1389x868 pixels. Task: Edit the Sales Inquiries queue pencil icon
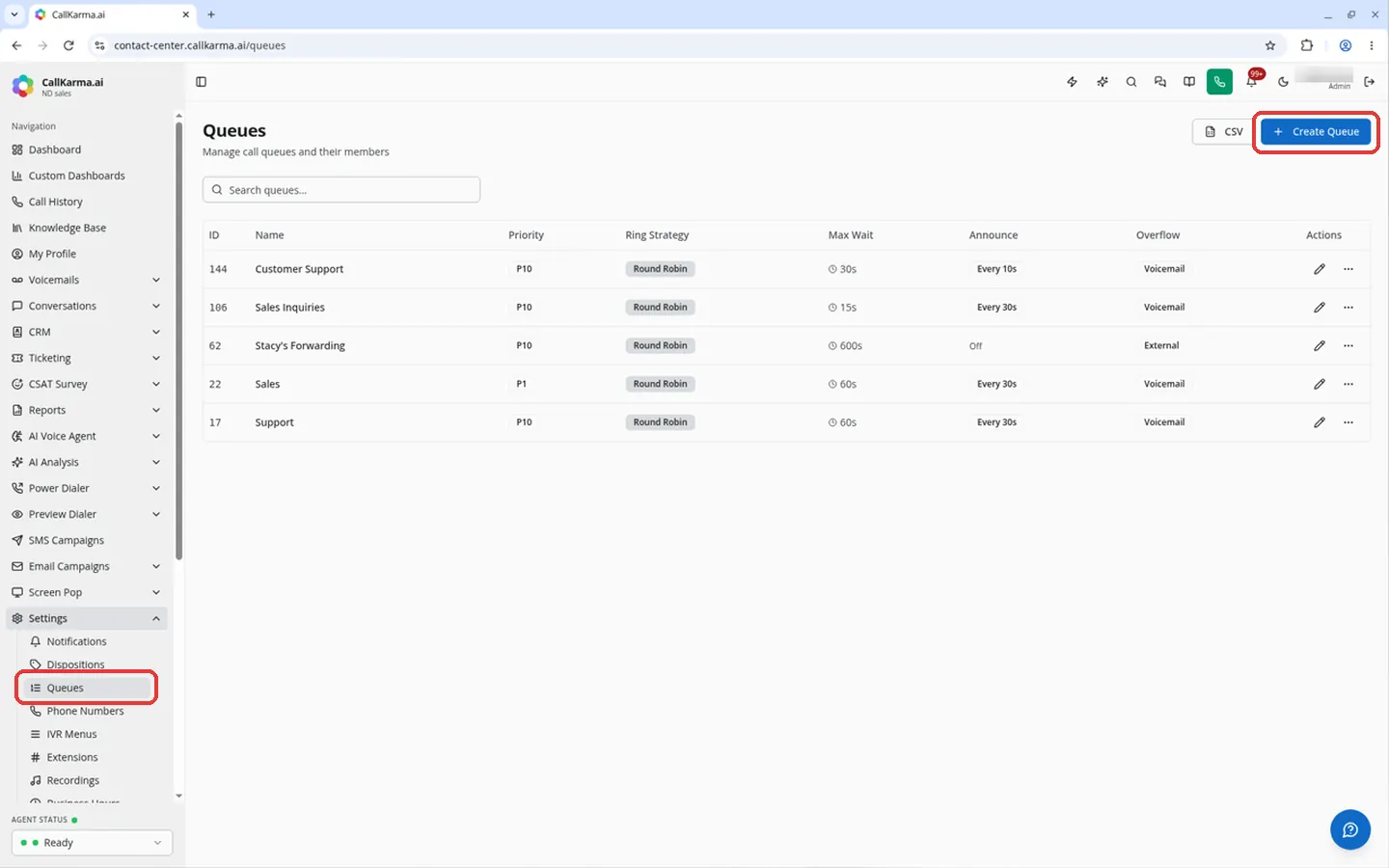pos(1320,308)
